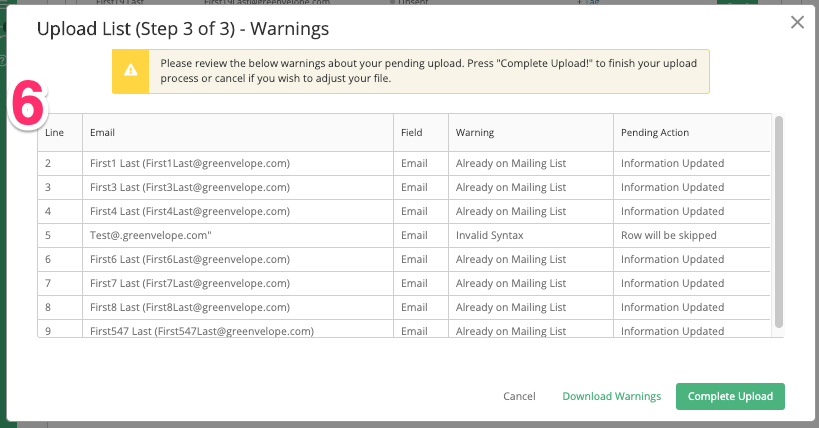This screenshot has width=819, height=428.
Task: Click the Complete Upload button
Action: (x=730, y=396)
